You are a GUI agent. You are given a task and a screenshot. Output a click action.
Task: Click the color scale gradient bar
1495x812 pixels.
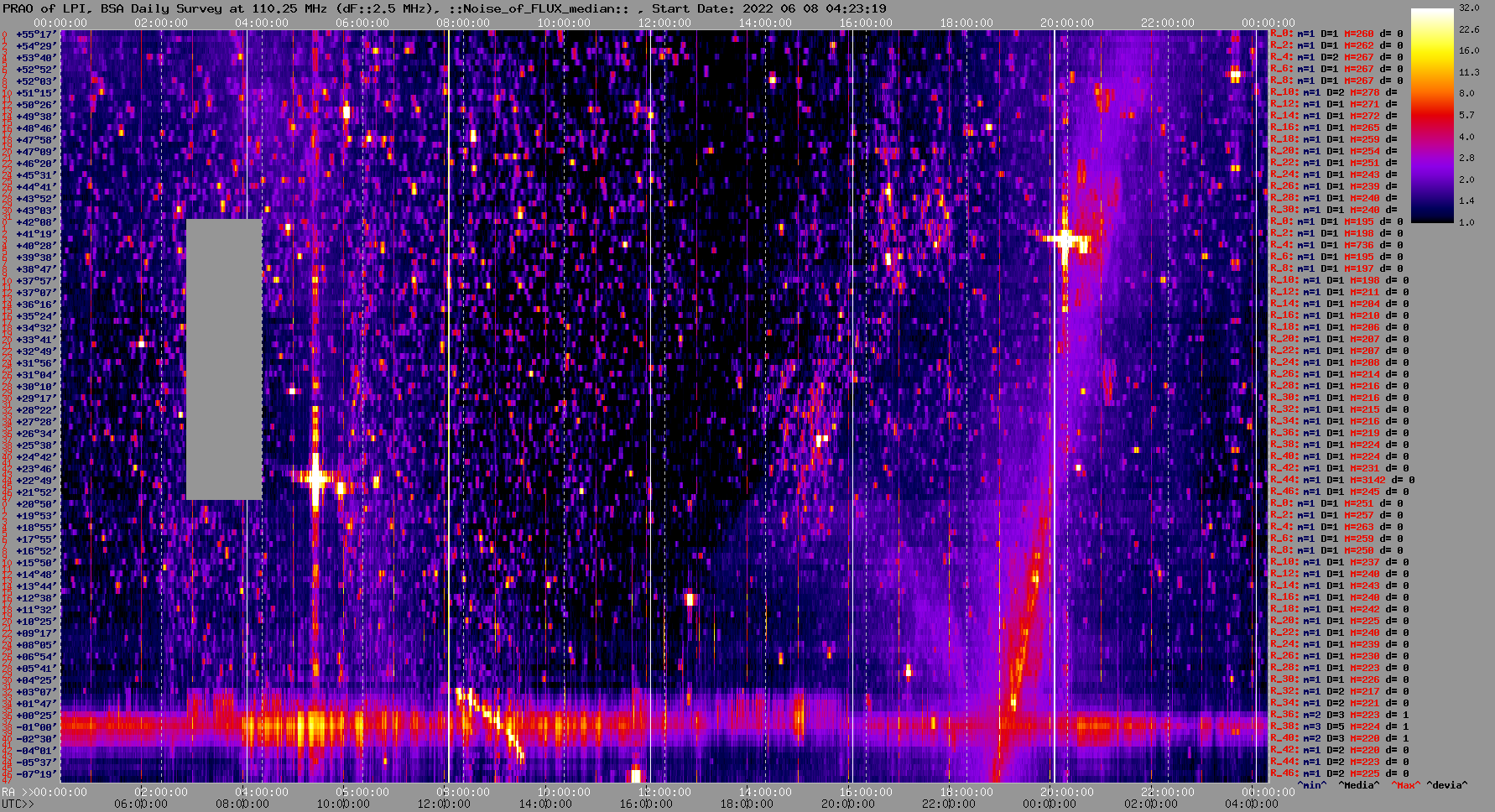pyautogui.click(x=1432, y=116)
